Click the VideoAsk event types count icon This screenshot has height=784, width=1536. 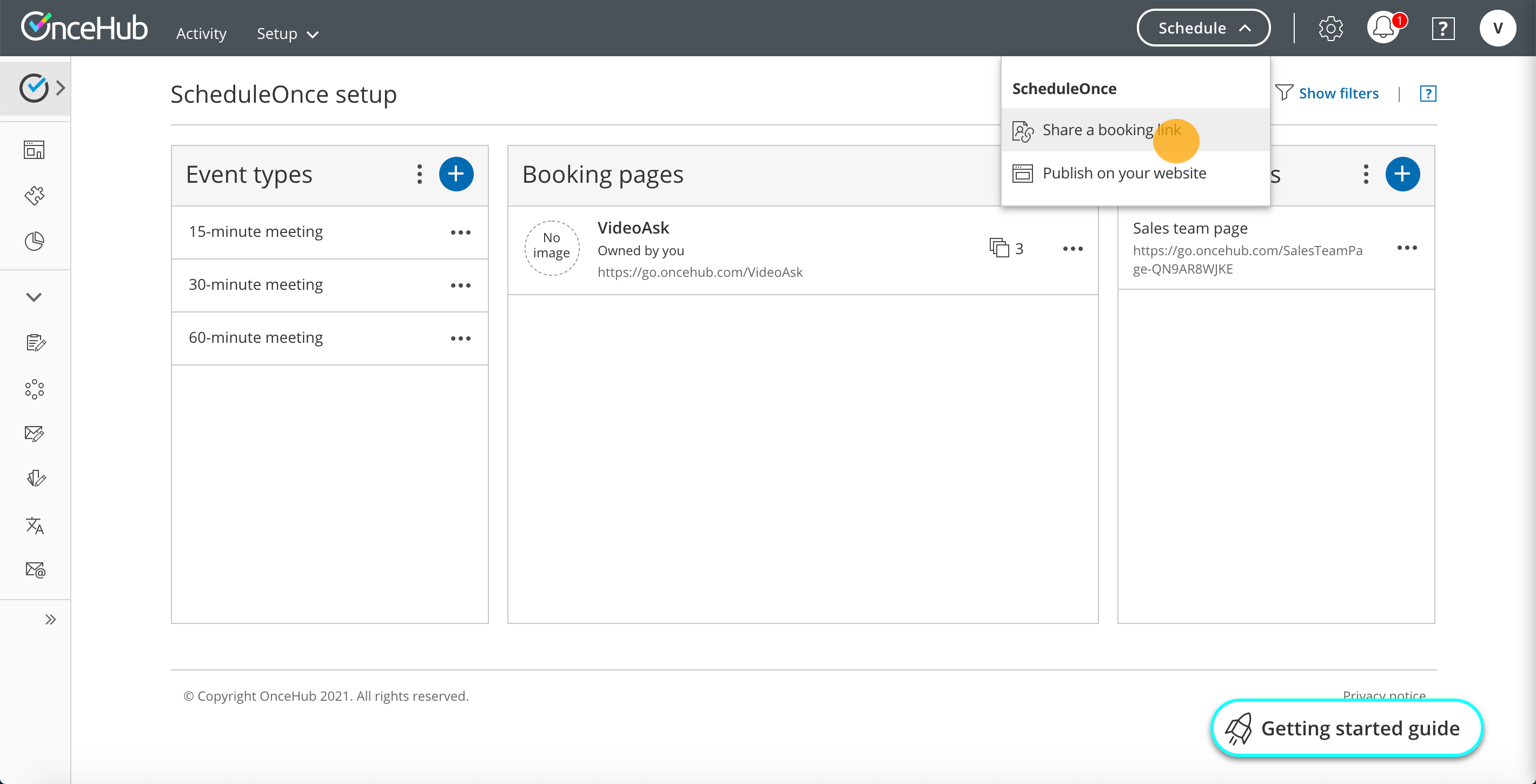(x=999, y=248)
